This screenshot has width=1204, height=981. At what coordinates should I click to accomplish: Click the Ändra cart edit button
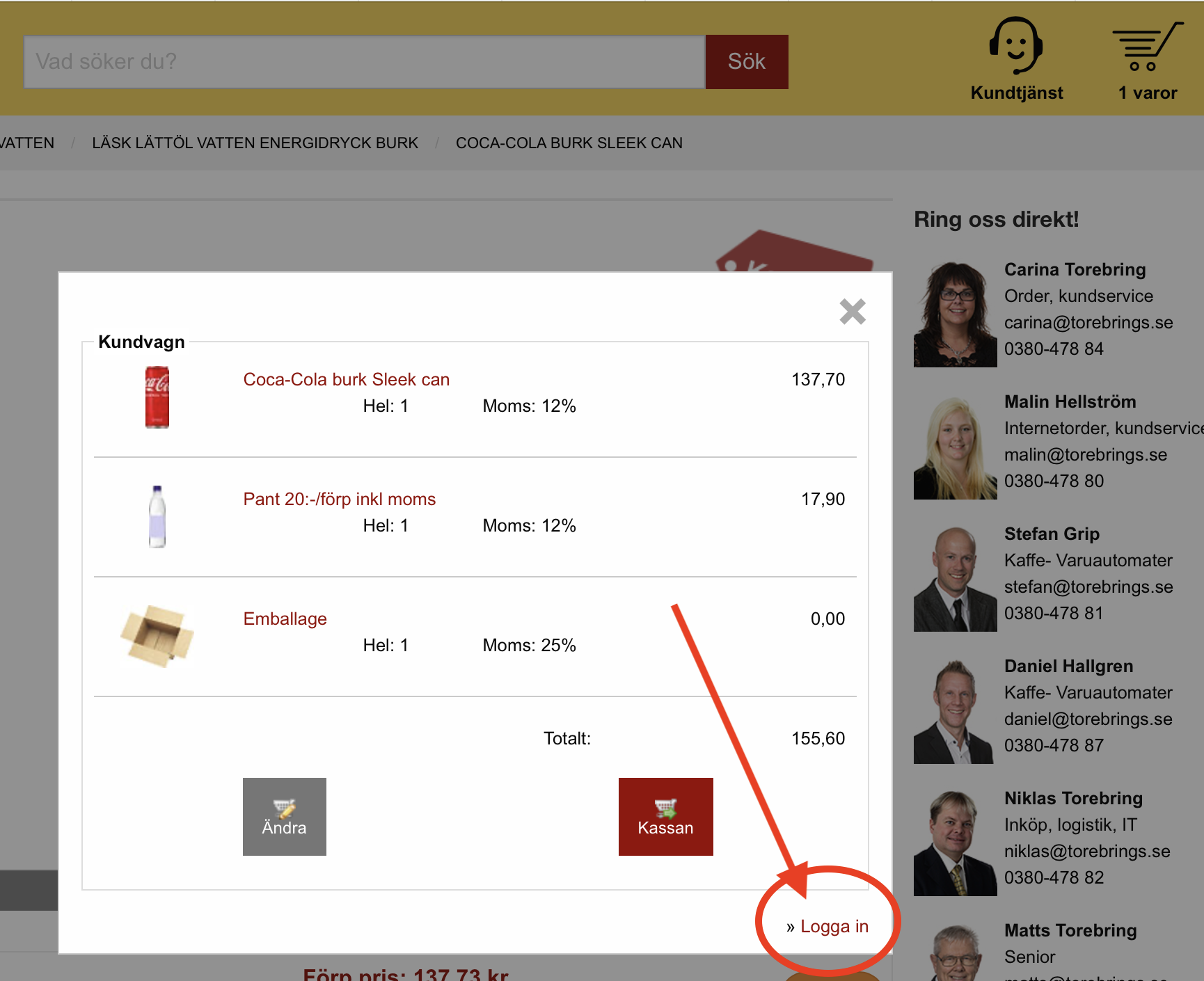tap(284, 817)
